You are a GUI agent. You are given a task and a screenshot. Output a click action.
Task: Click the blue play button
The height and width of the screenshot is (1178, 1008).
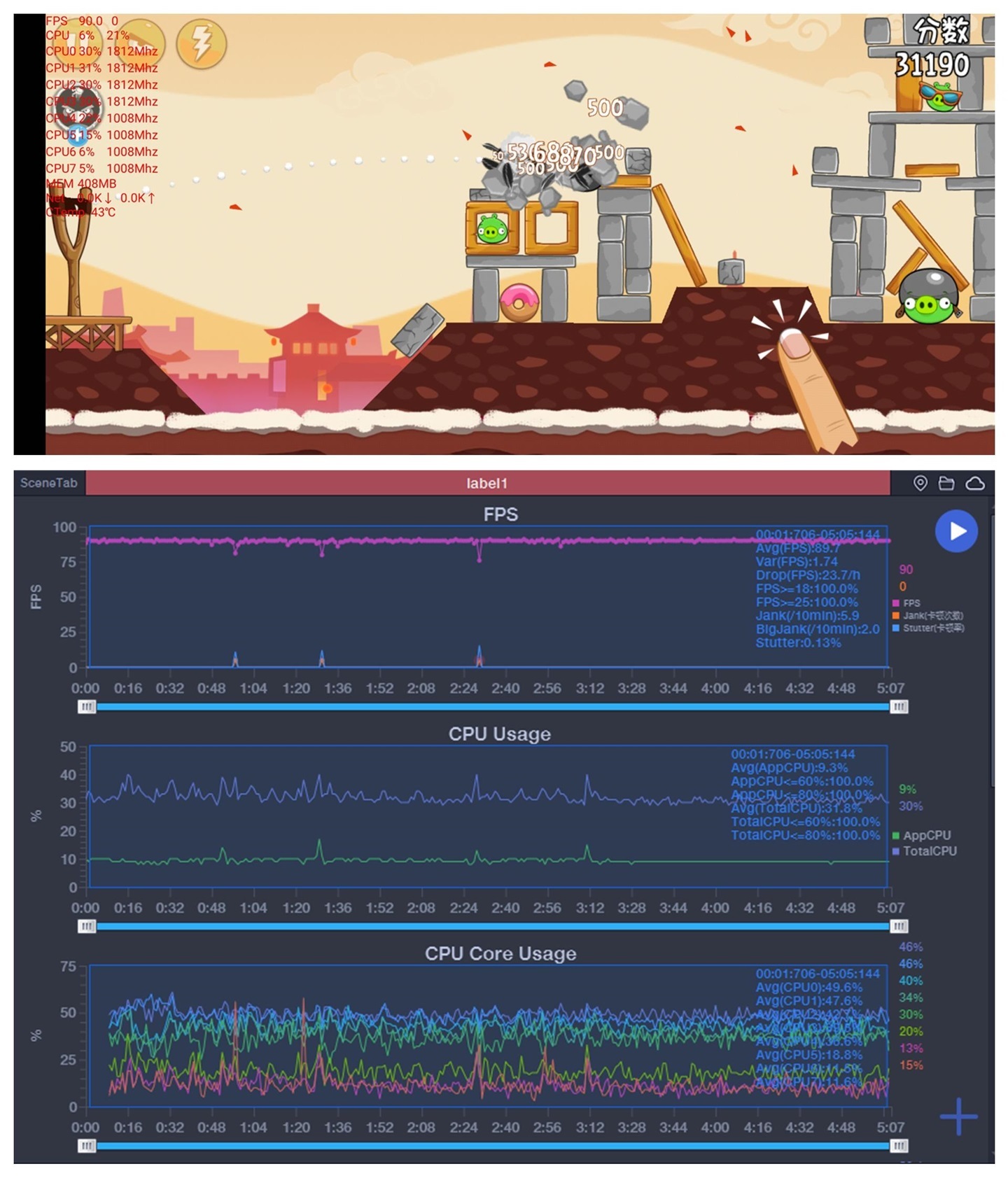956,531
